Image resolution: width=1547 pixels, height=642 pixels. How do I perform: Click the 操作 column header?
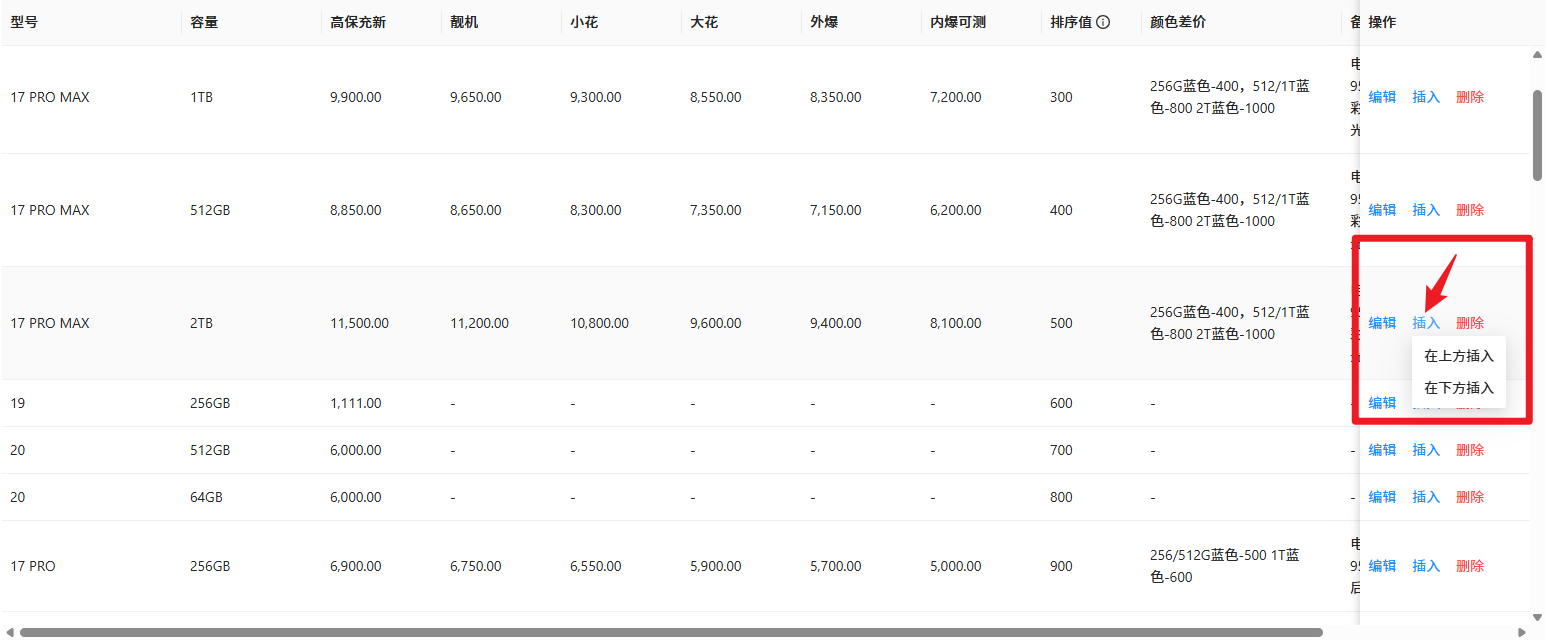click(x=1382, y=22)
